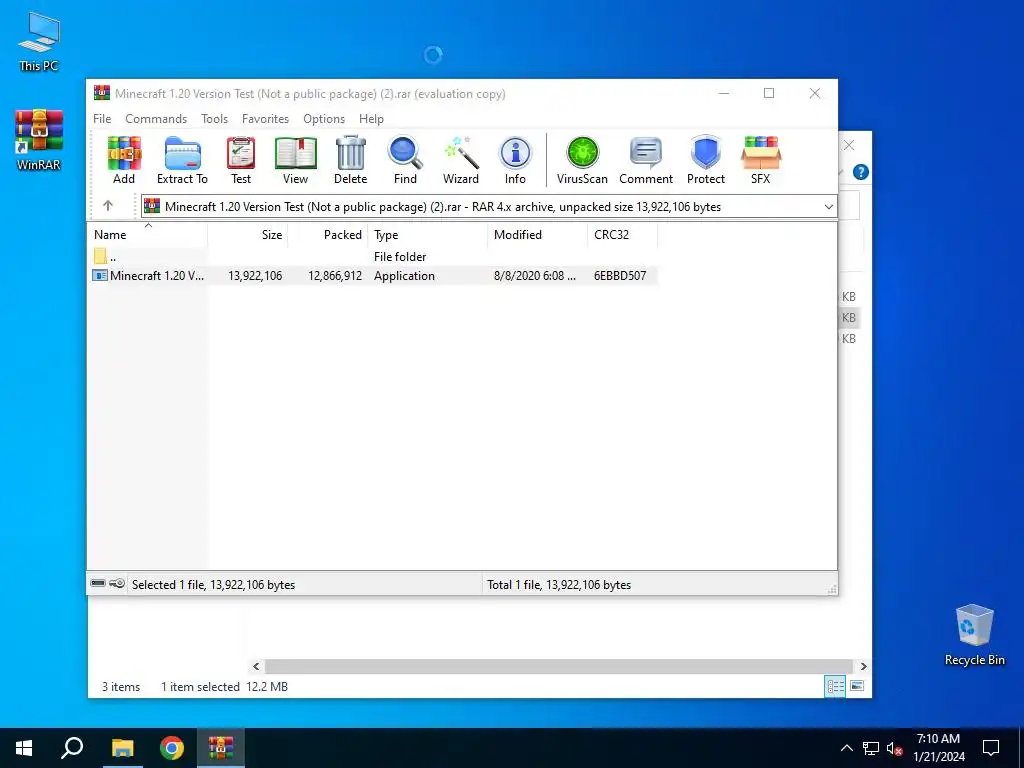Sort by Name column header

coord(148,235)
